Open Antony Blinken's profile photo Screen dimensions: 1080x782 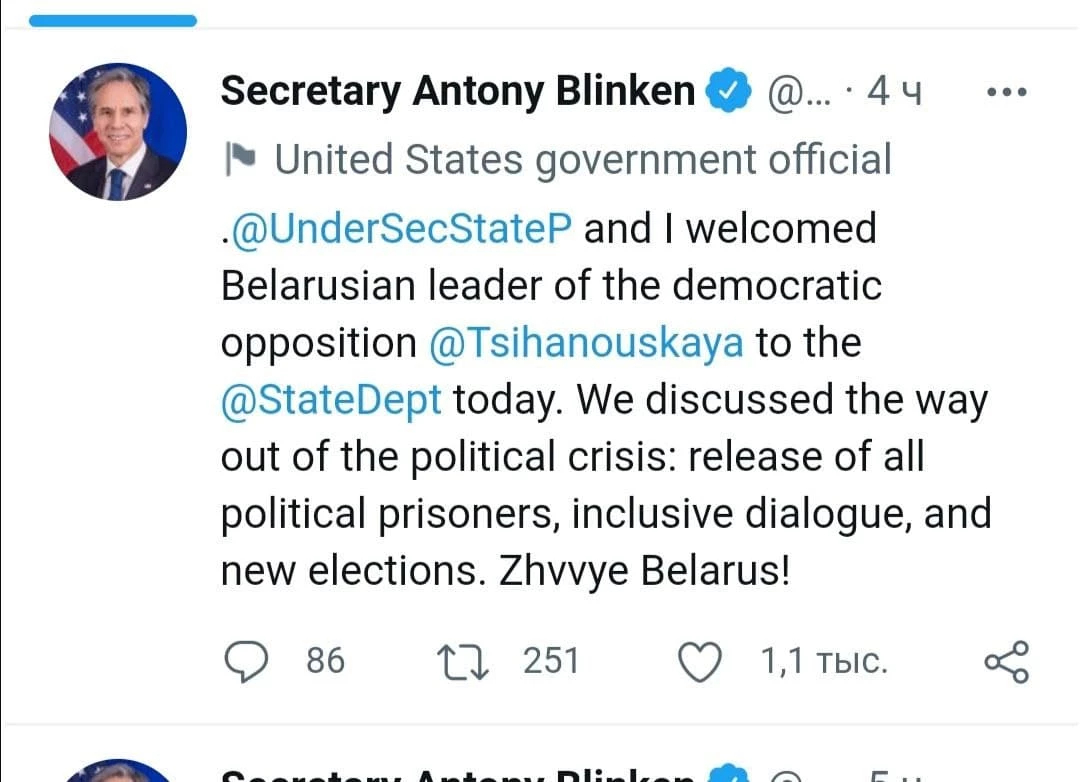[118, 132]
